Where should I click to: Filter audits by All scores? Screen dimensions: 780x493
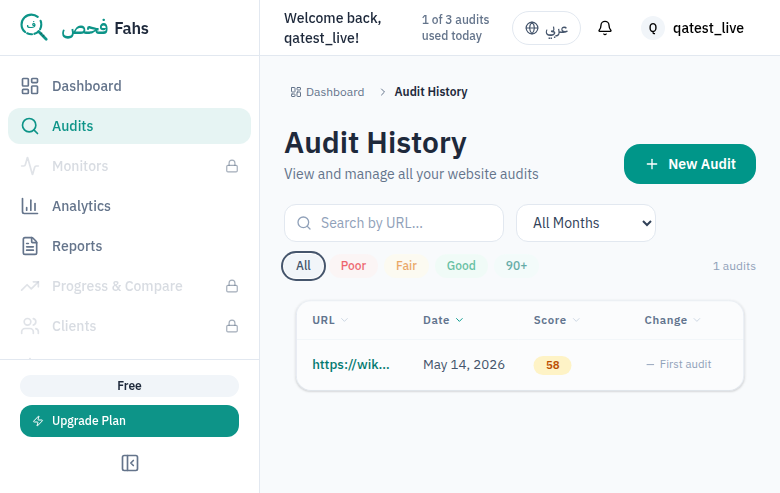click(303, 266)
